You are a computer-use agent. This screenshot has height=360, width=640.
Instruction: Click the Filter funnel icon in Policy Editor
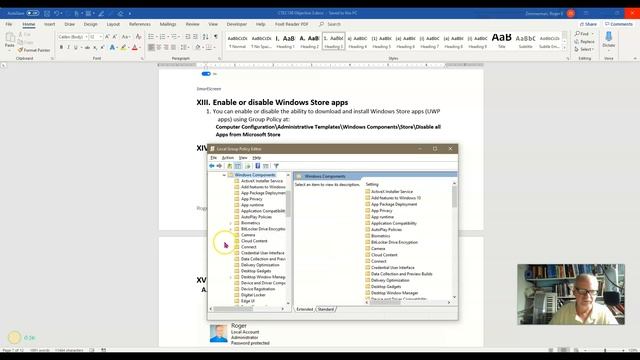(276, 166)
